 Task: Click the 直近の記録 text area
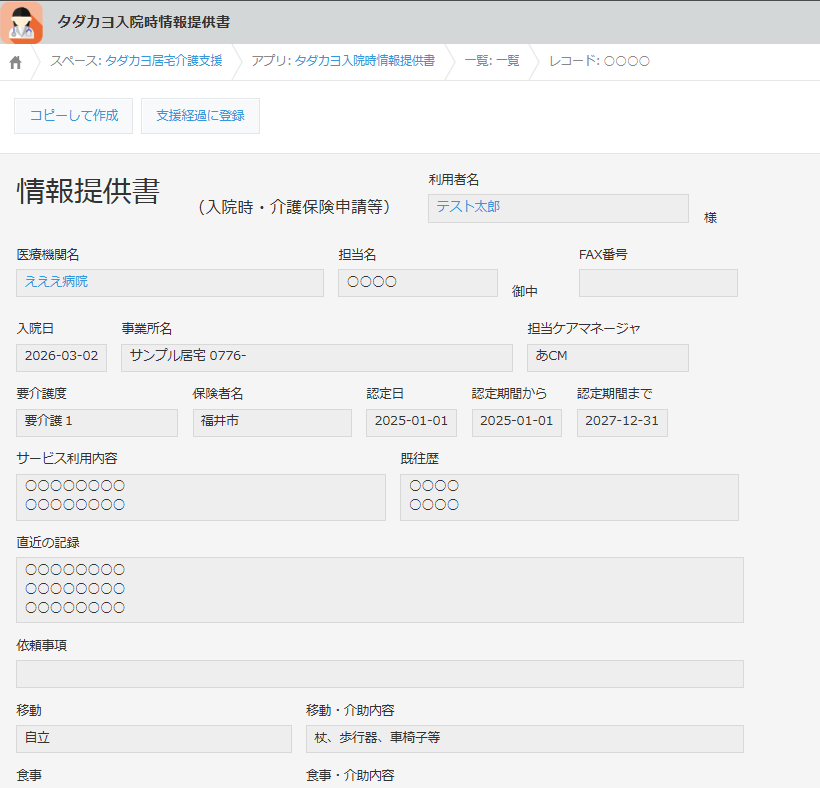pyautogui.click(x=379, y=589)
